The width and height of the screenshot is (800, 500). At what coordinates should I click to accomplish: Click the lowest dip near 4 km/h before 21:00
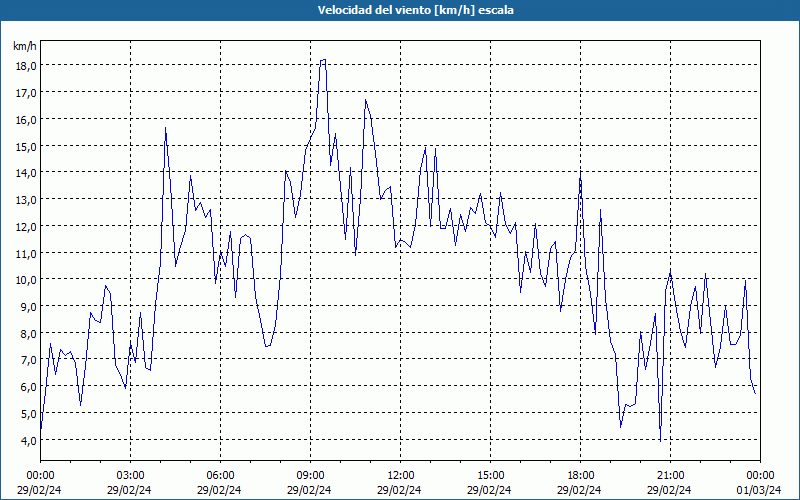click(660, 440)
